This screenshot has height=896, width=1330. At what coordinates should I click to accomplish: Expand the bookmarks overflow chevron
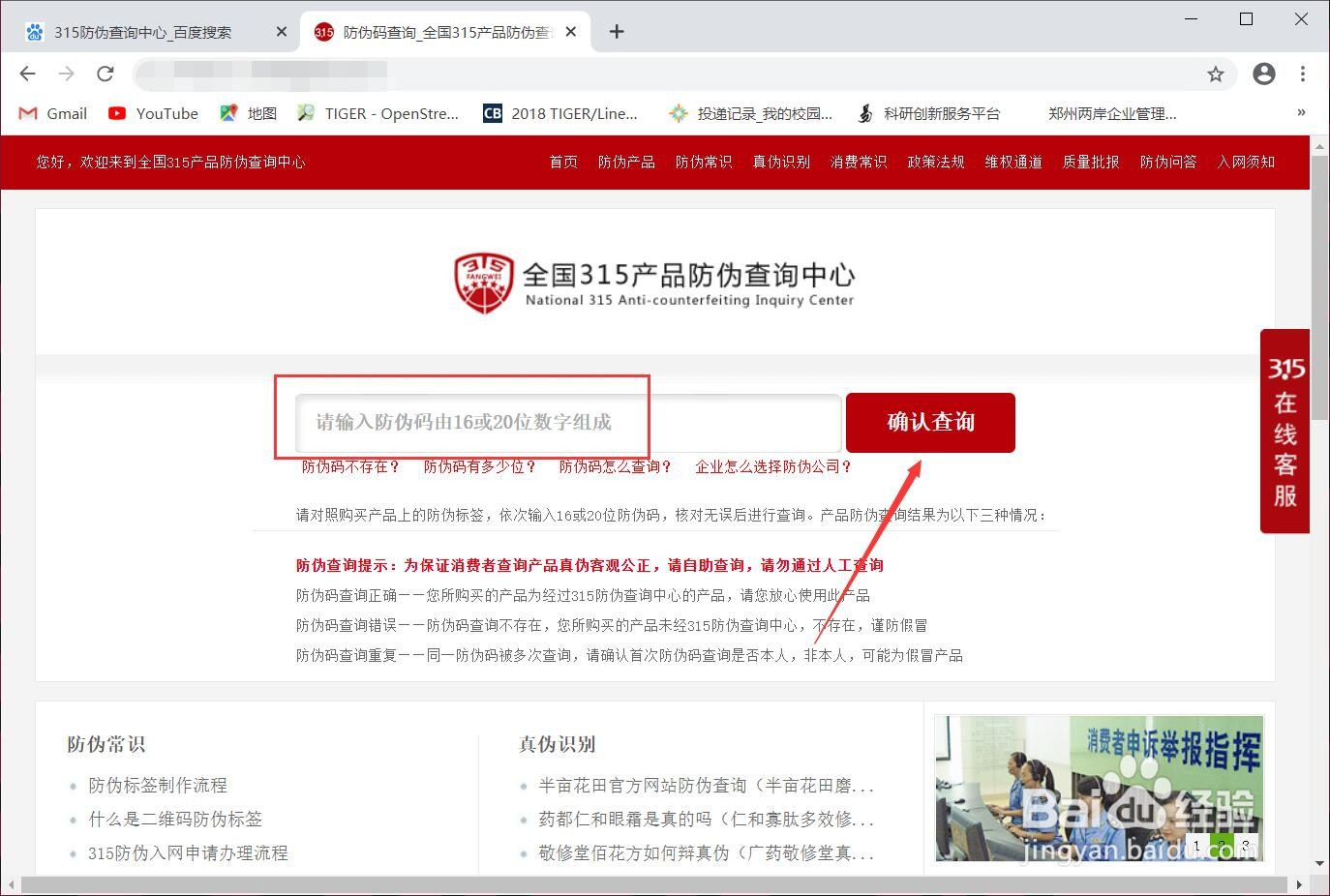pyautogui.click(x=1301, y=113)
